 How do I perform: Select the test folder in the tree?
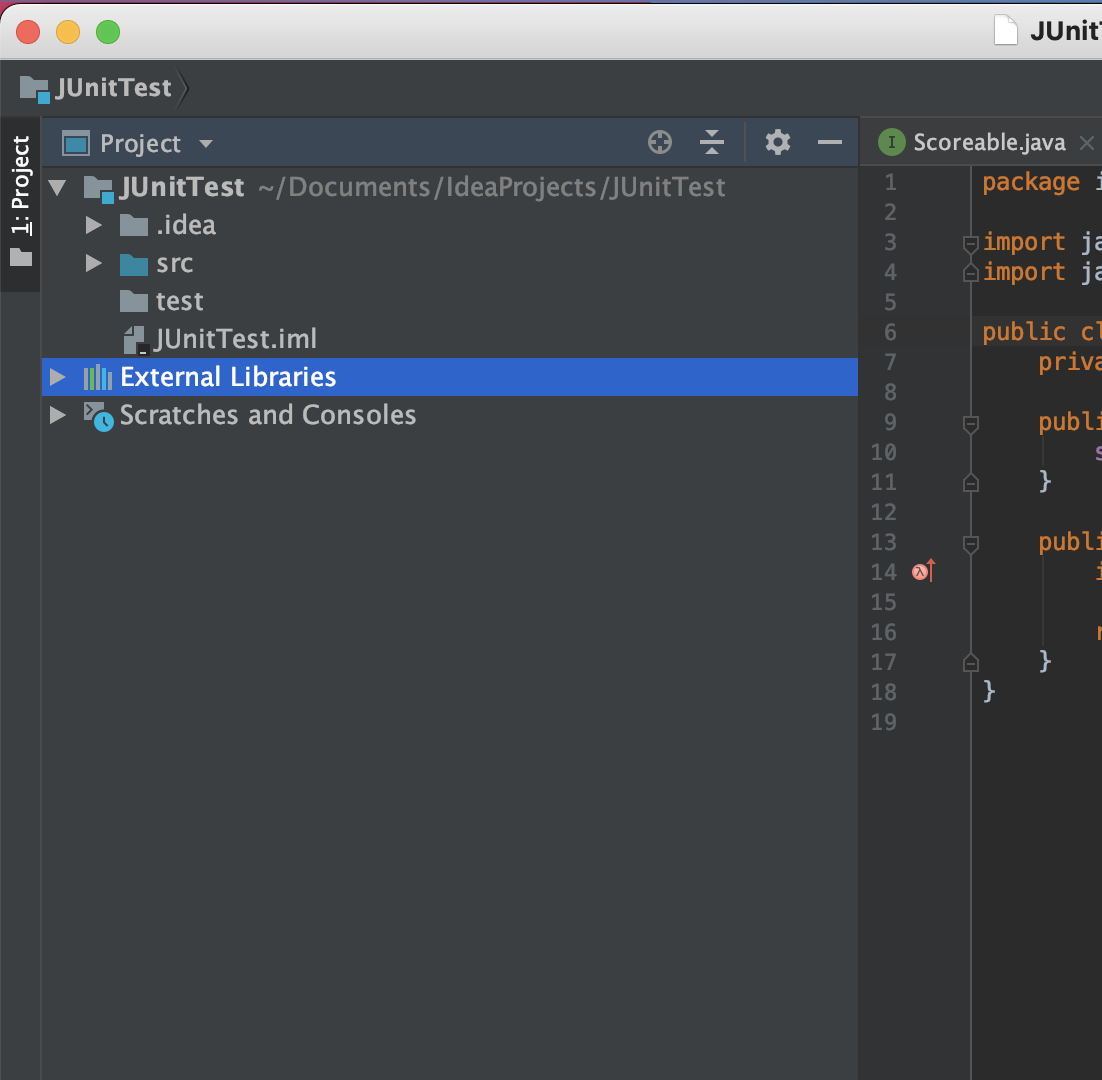pyautogui.click(x=450, y=301)
